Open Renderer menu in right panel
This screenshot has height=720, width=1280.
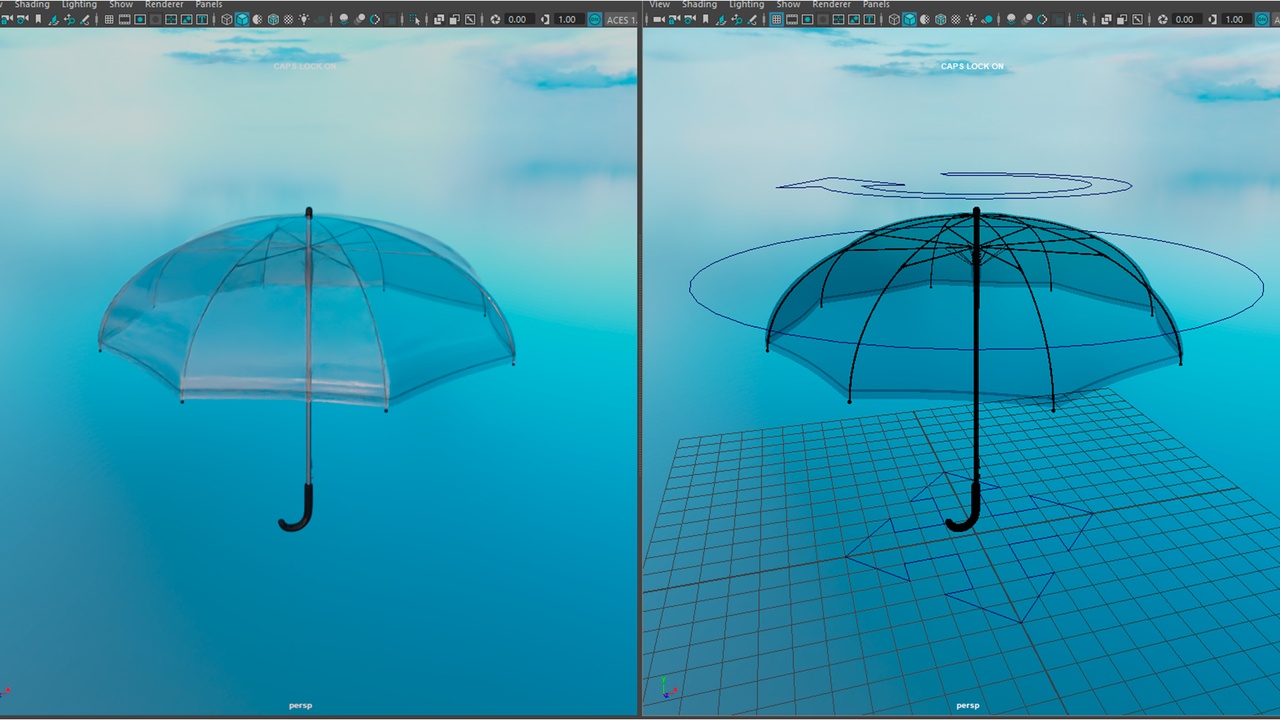point(831,4)
